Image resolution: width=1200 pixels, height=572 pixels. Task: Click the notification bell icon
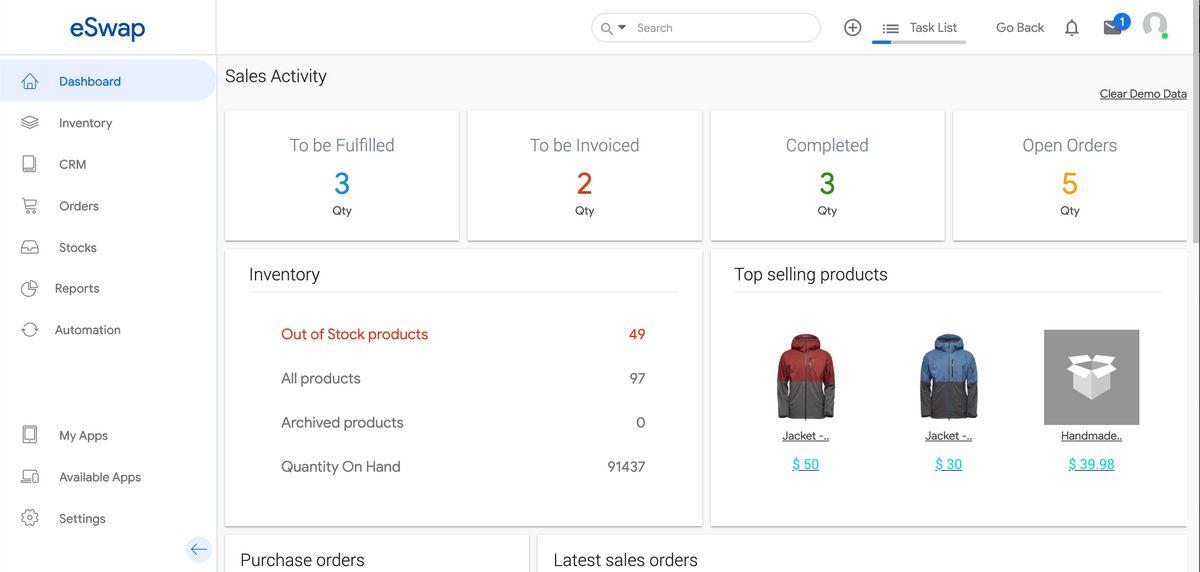[1072, 28]
